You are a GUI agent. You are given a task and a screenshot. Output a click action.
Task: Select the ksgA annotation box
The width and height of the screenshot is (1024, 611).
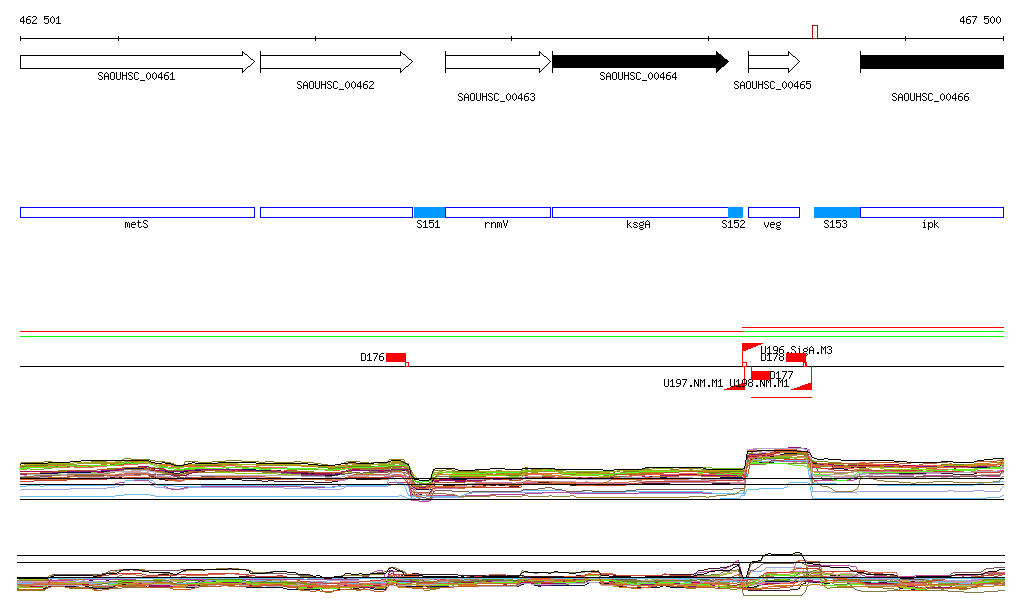639,212
